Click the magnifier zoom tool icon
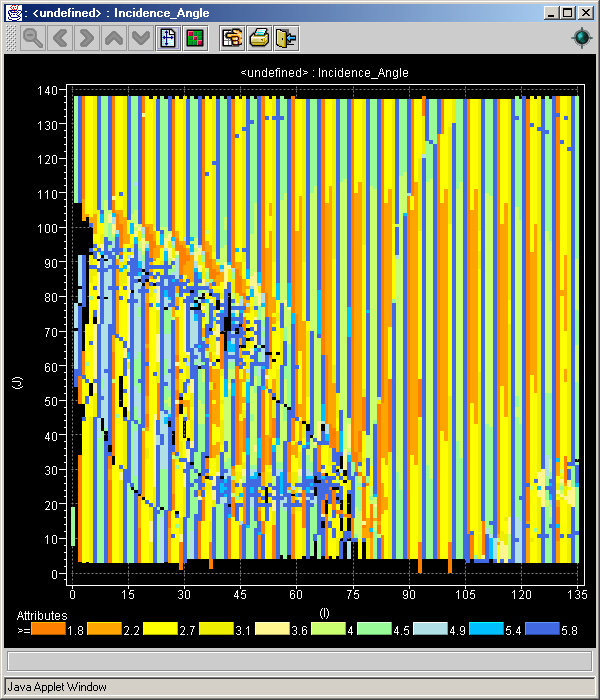 (33, 38)
